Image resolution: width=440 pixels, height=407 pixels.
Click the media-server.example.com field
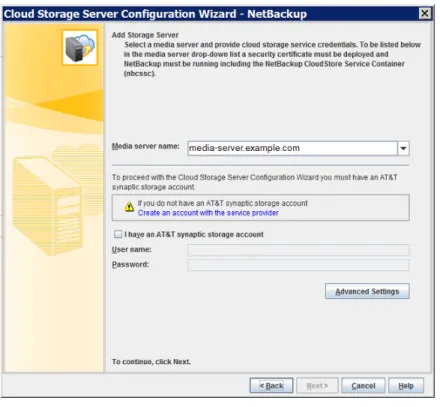tap(292, 148)
